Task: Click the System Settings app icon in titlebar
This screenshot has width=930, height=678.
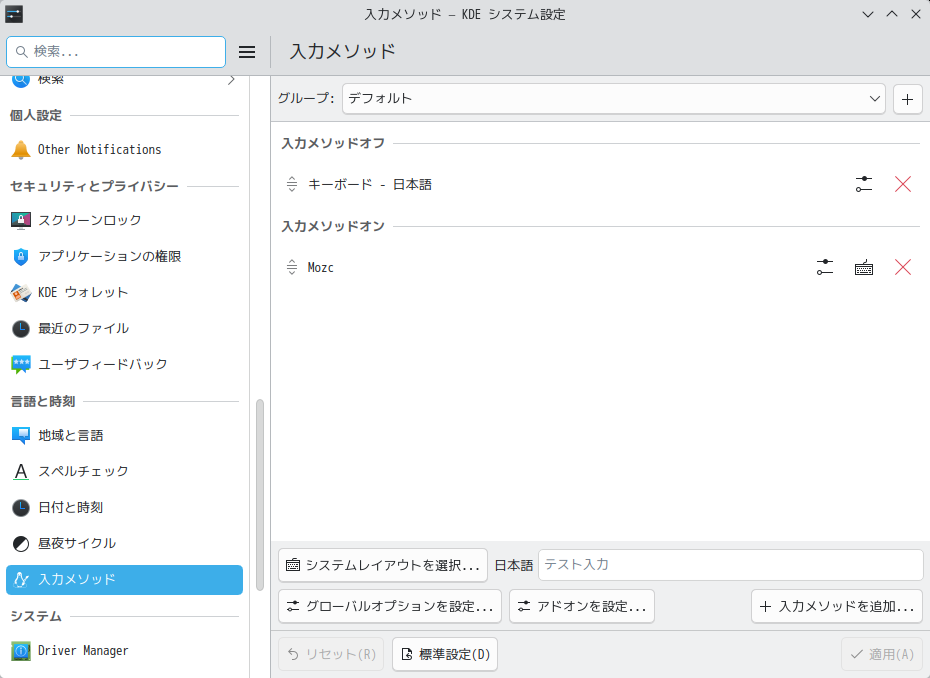Action: tap(14, 14)
